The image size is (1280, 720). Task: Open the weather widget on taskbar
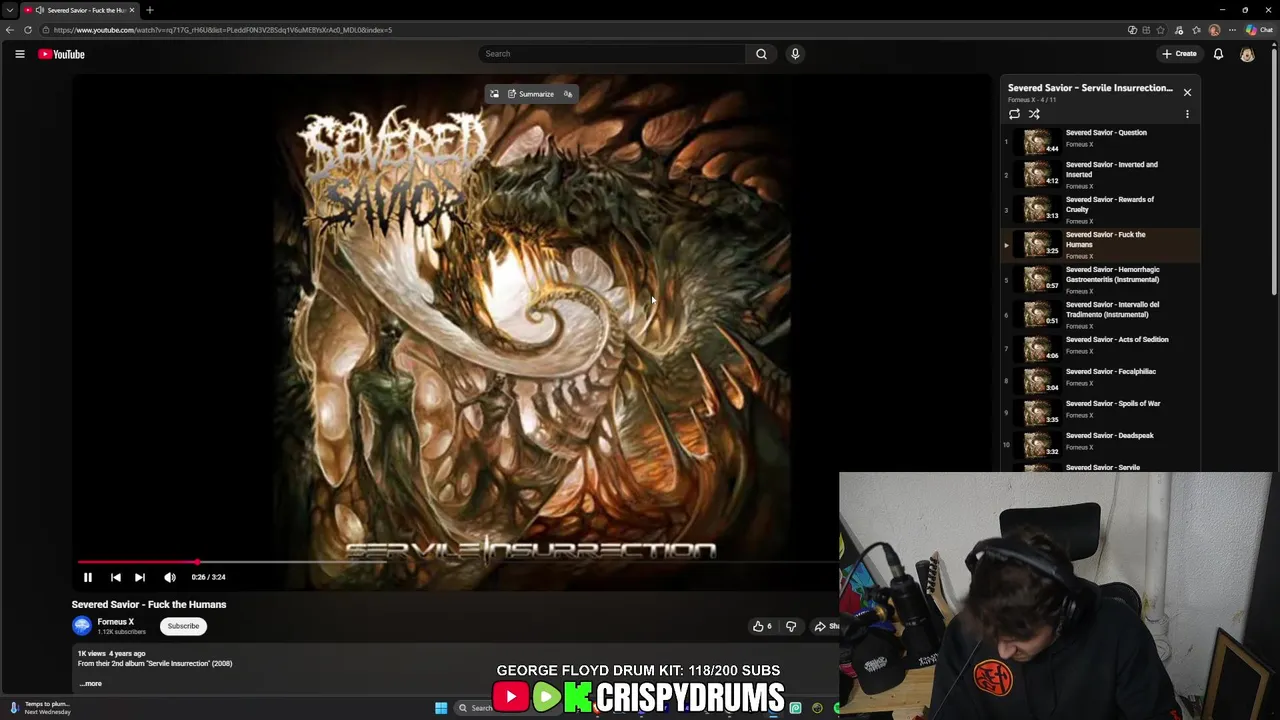point(40,707)
